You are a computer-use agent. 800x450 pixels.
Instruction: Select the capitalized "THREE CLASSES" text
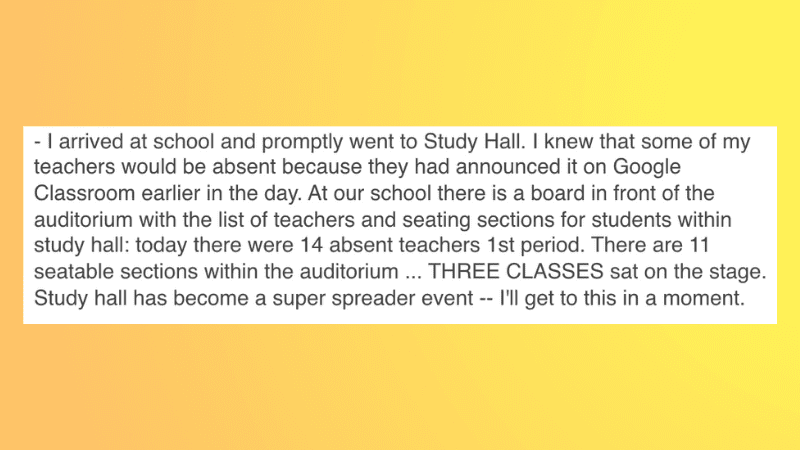[515, 271]
